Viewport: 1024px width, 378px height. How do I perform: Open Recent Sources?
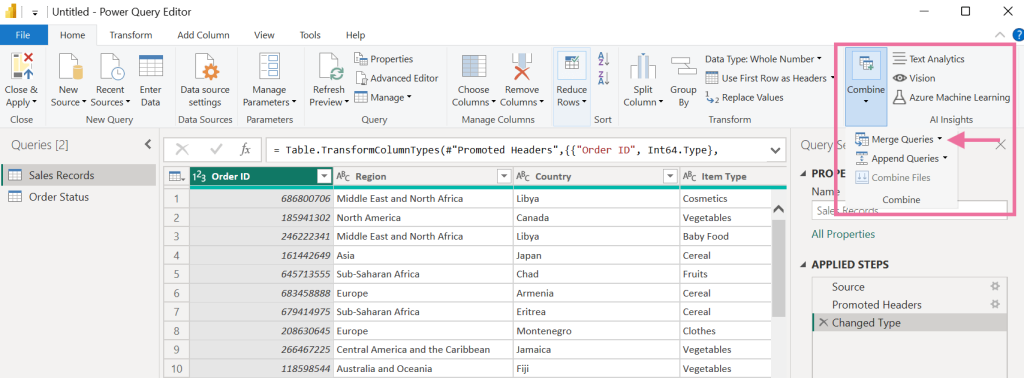[110, 81]
